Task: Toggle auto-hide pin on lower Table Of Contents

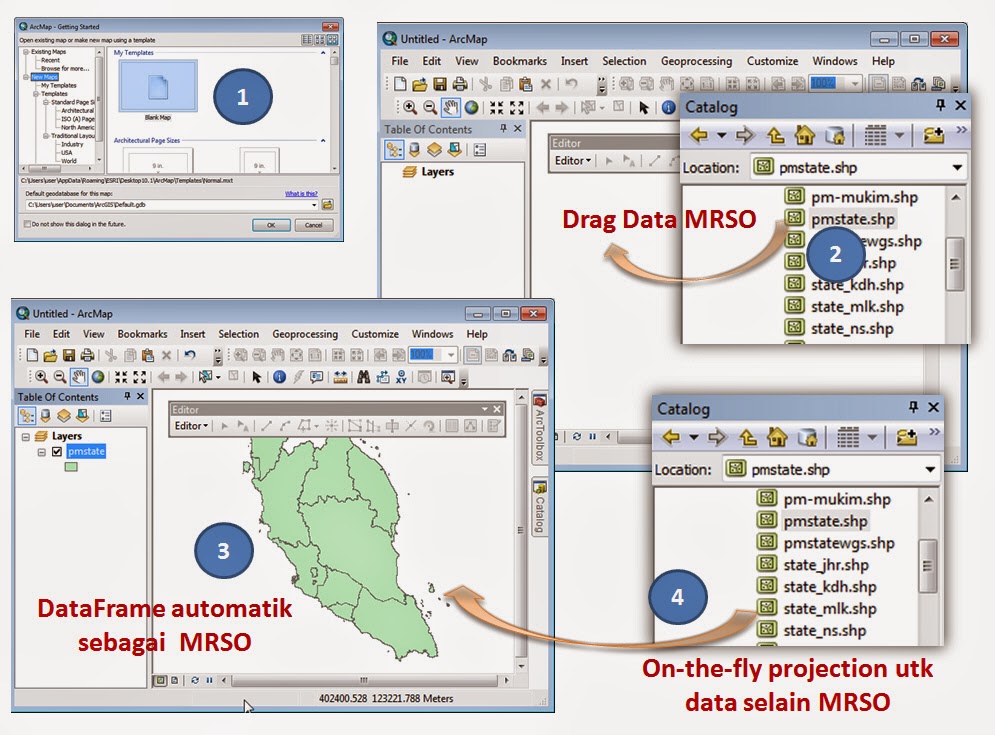Action: pos(127,396)
